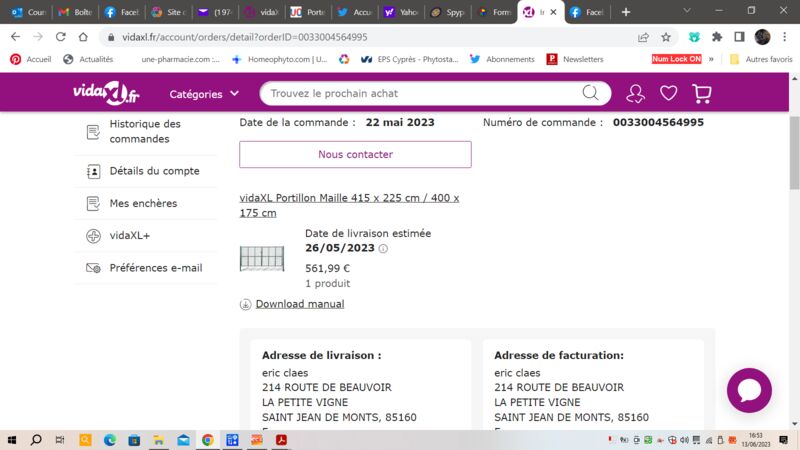Go to the vidaXL.fr logo home

[x=106, y=93]
